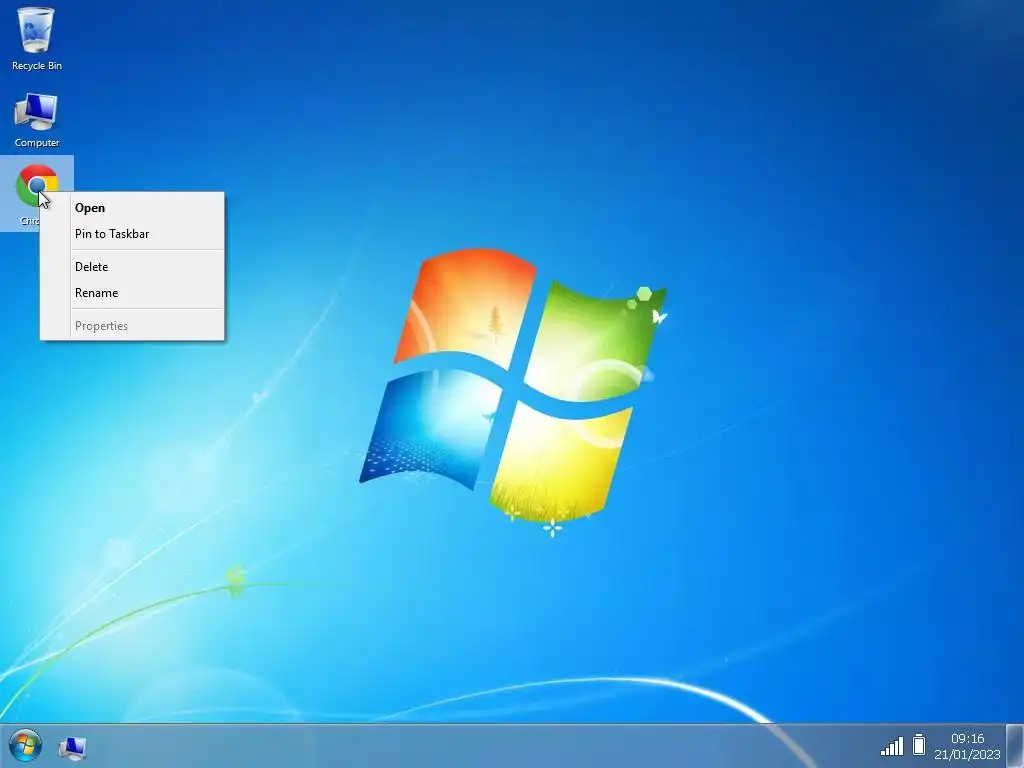
Task: Click the network signal bars tray icon
Action: coord(891,746)
